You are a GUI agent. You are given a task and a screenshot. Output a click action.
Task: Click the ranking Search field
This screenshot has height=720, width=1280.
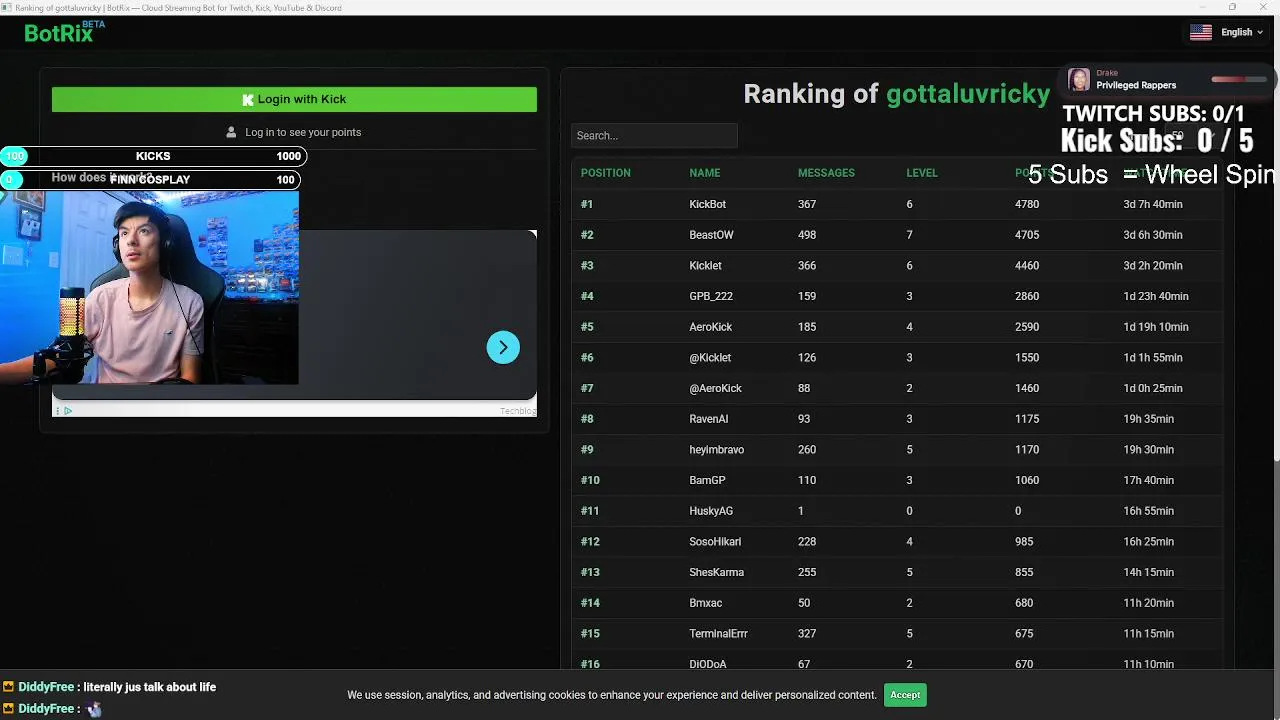click(654, 135)
